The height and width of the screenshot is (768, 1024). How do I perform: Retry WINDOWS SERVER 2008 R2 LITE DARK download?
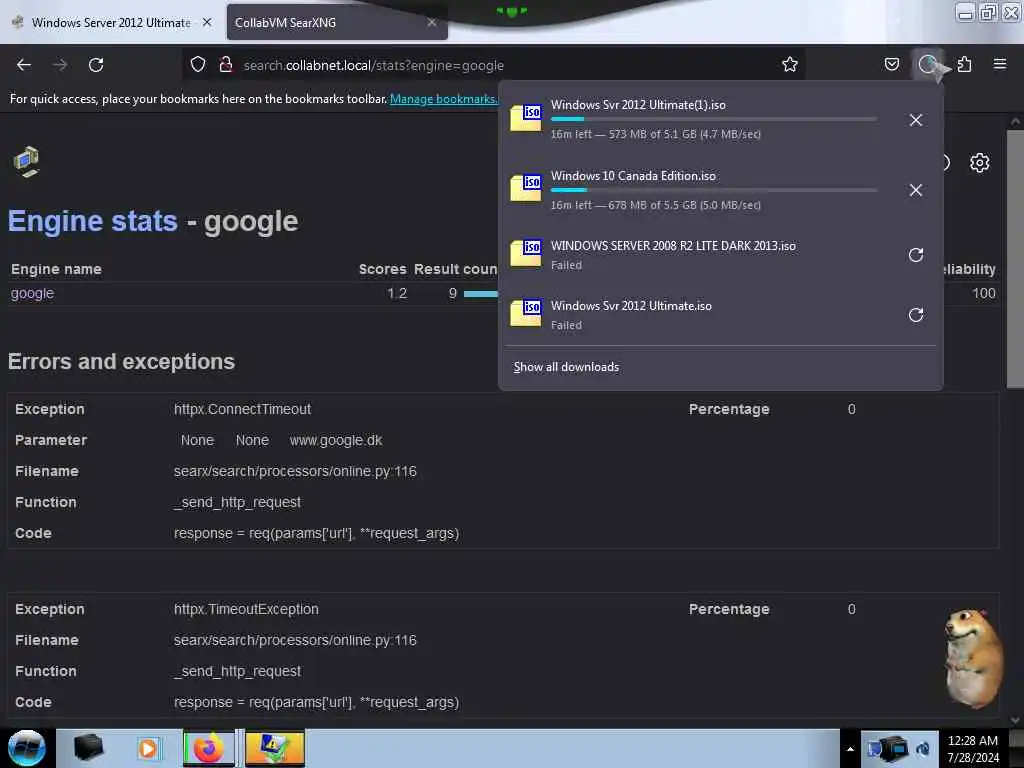(x=916, y=255)
